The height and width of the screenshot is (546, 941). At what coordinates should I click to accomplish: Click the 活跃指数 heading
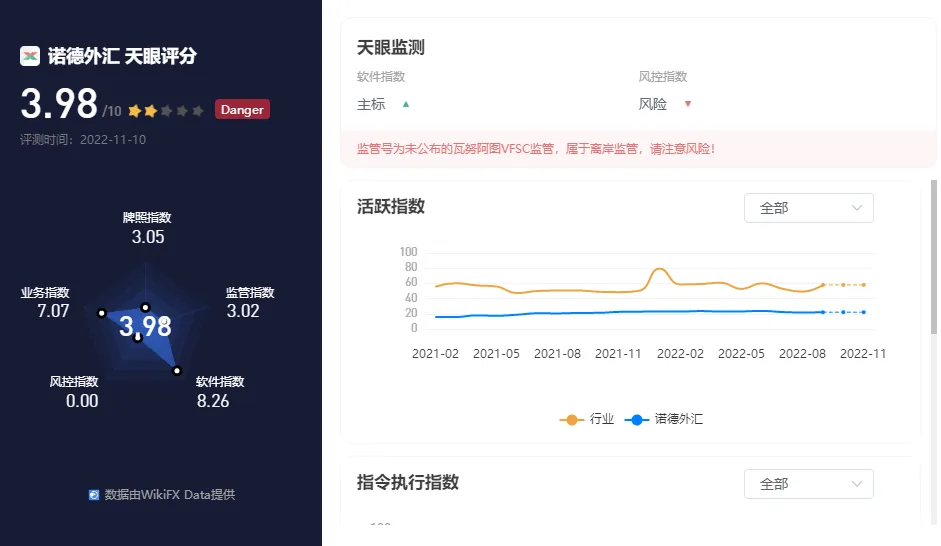[x=391, y=206]
